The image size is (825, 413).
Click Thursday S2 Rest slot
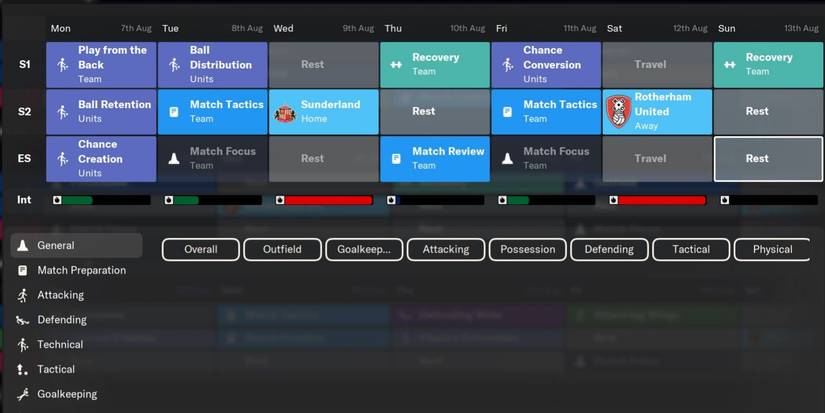pyautogui.click(x=435, y=112)
